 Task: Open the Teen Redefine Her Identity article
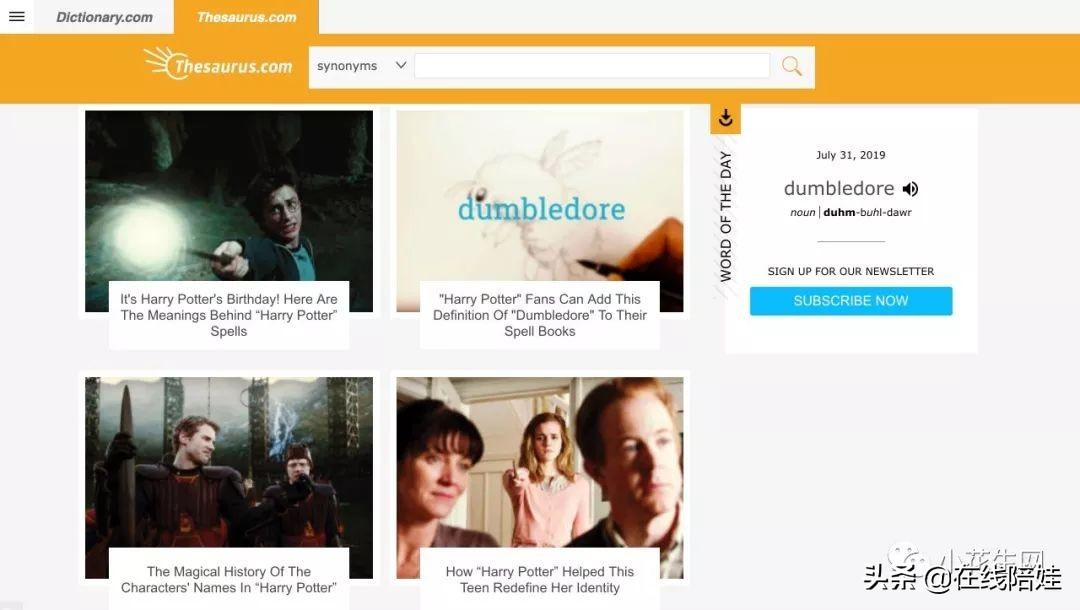(540, 579)
